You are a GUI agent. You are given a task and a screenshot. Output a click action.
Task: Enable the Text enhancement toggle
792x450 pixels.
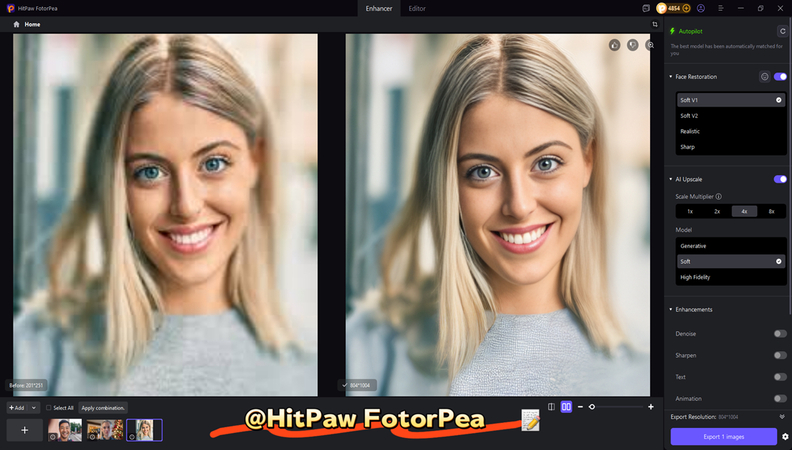click(780, 377)
